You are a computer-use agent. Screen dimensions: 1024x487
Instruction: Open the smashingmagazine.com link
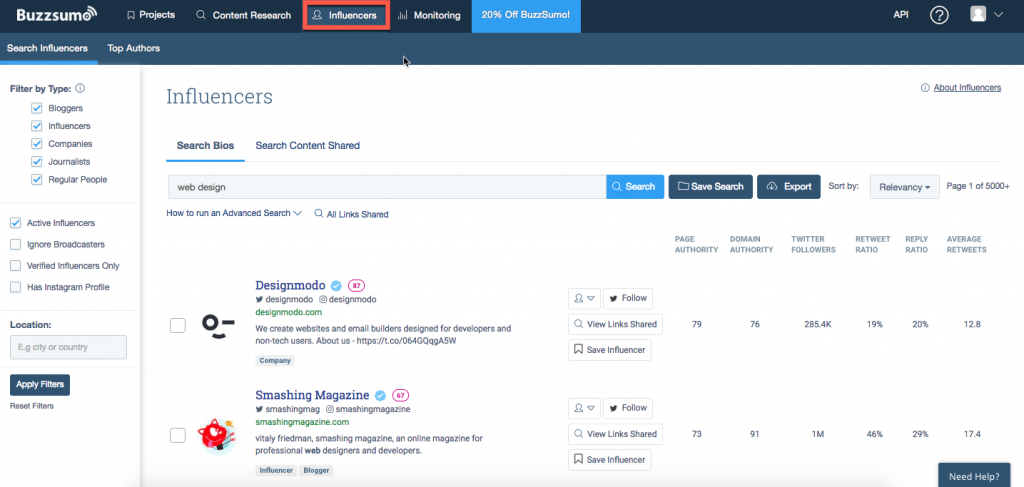point(302,422)
